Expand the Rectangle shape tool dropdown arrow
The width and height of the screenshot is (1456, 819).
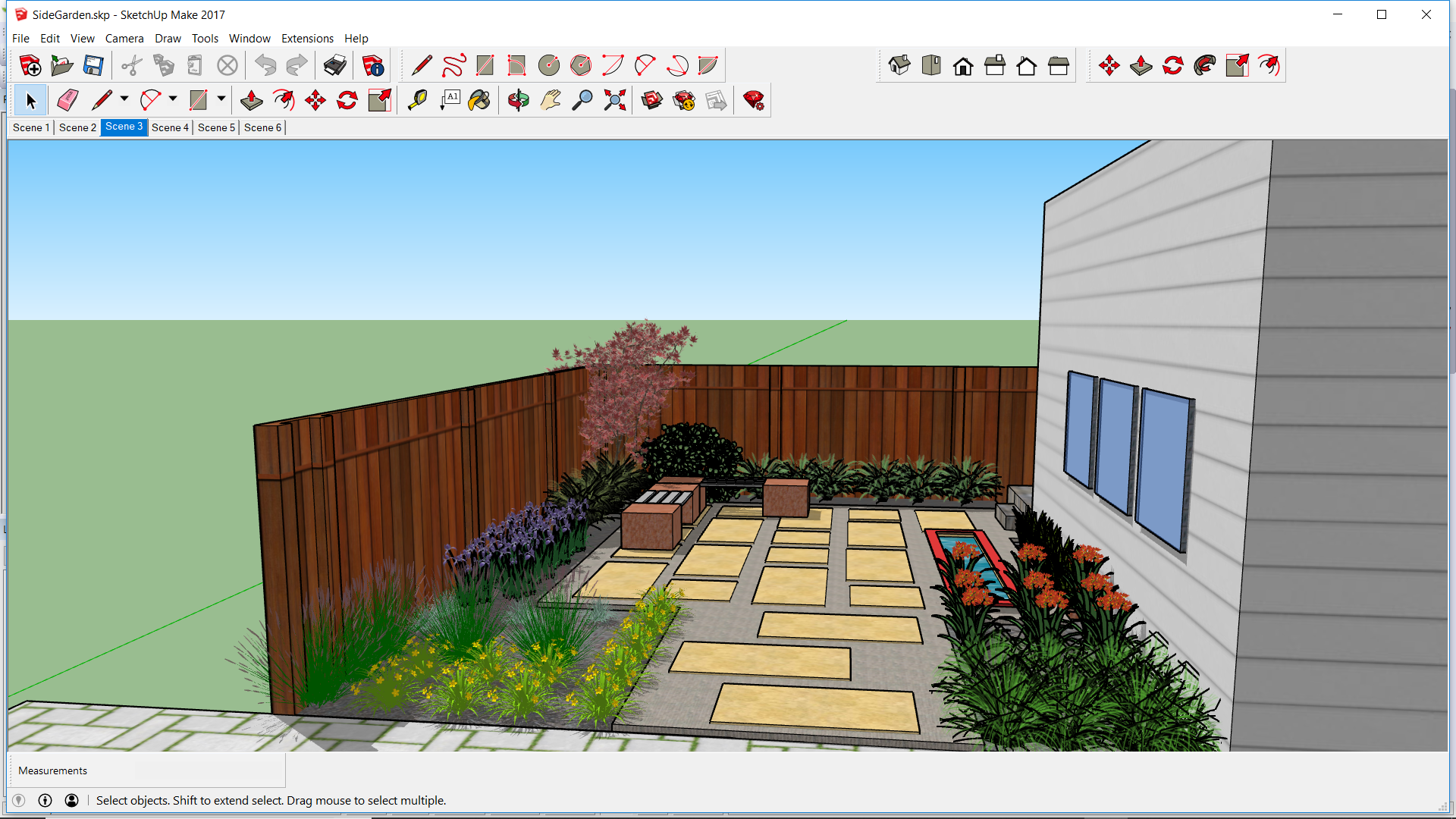[x=221, y=99]
